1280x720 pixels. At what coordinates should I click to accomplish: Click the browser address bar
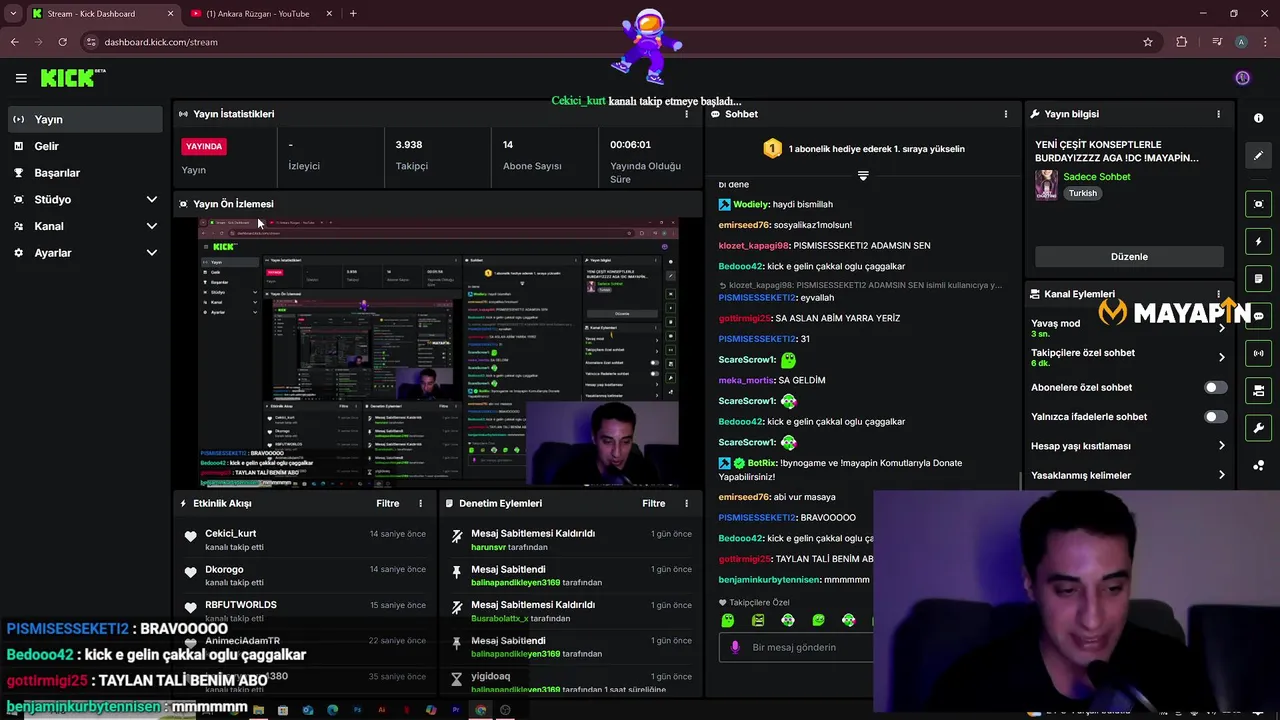610,42
